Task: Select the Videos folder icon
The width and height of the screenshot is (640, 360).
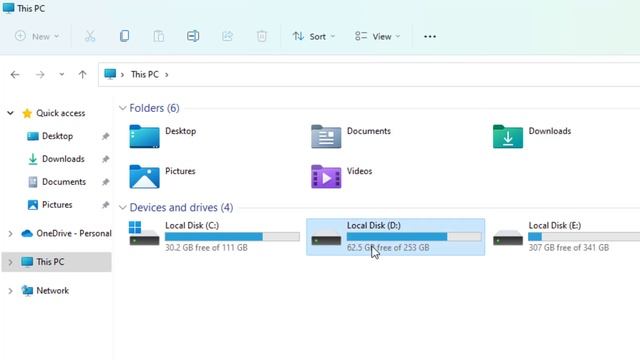Action: click(326, 177)
